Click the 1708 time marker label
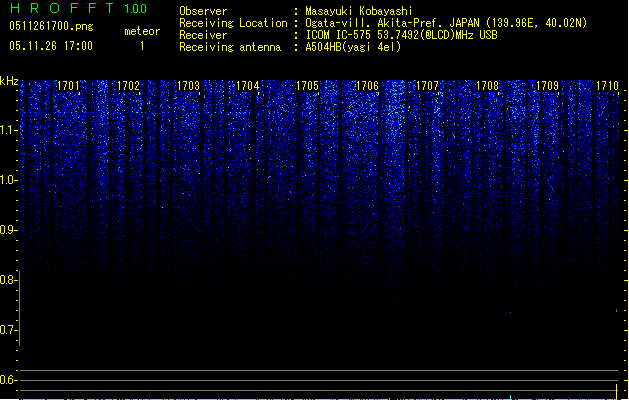This screenshot has height=400, width=629. coord(487,86)
